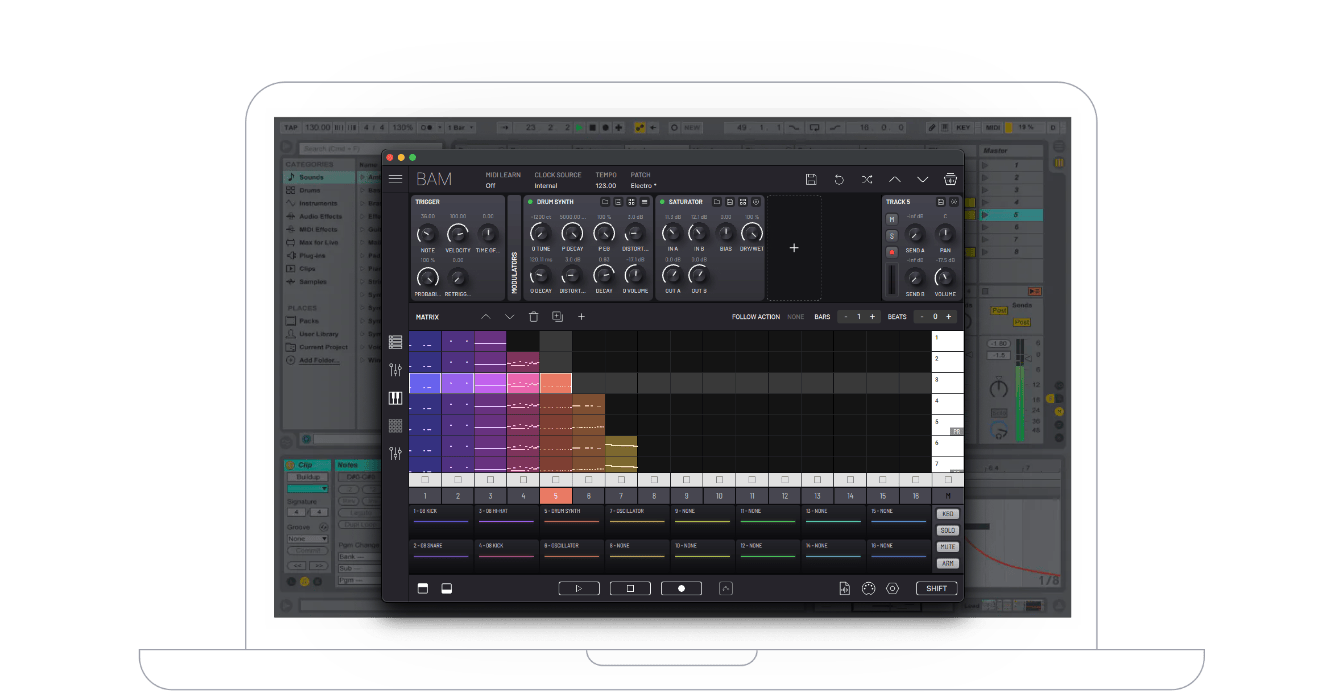Open the Clock Source Internal selector

[546, 186]
